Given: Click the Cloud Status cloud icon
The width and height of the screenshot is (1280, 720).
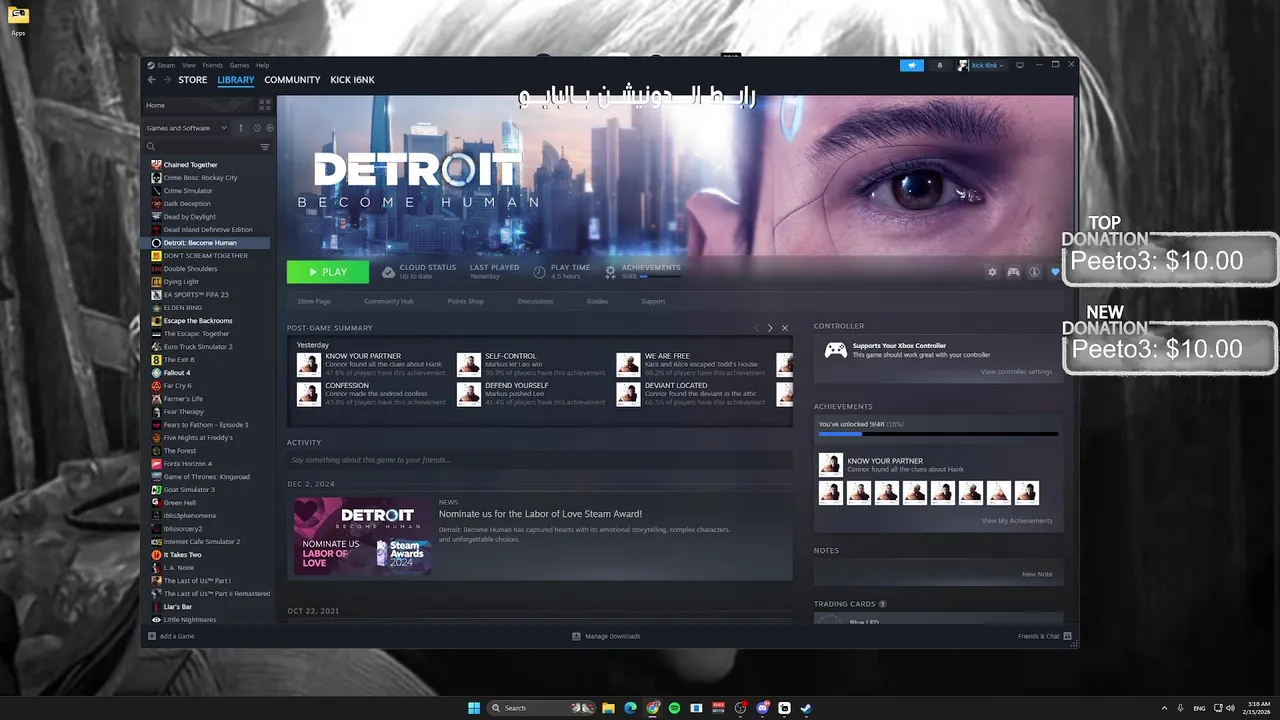Looking at the screenshot, I should click(x=389, y=272).
